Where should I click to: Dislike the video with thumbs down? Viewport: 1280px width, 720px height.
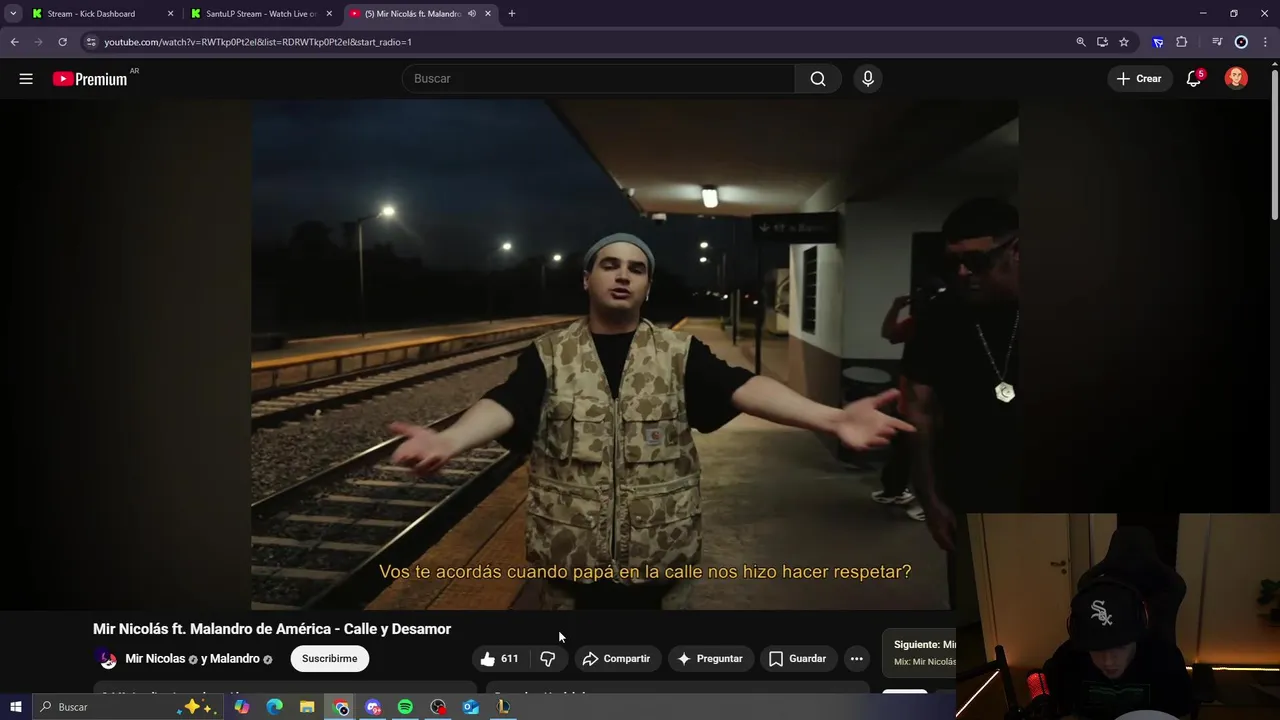tap(548, 659)
